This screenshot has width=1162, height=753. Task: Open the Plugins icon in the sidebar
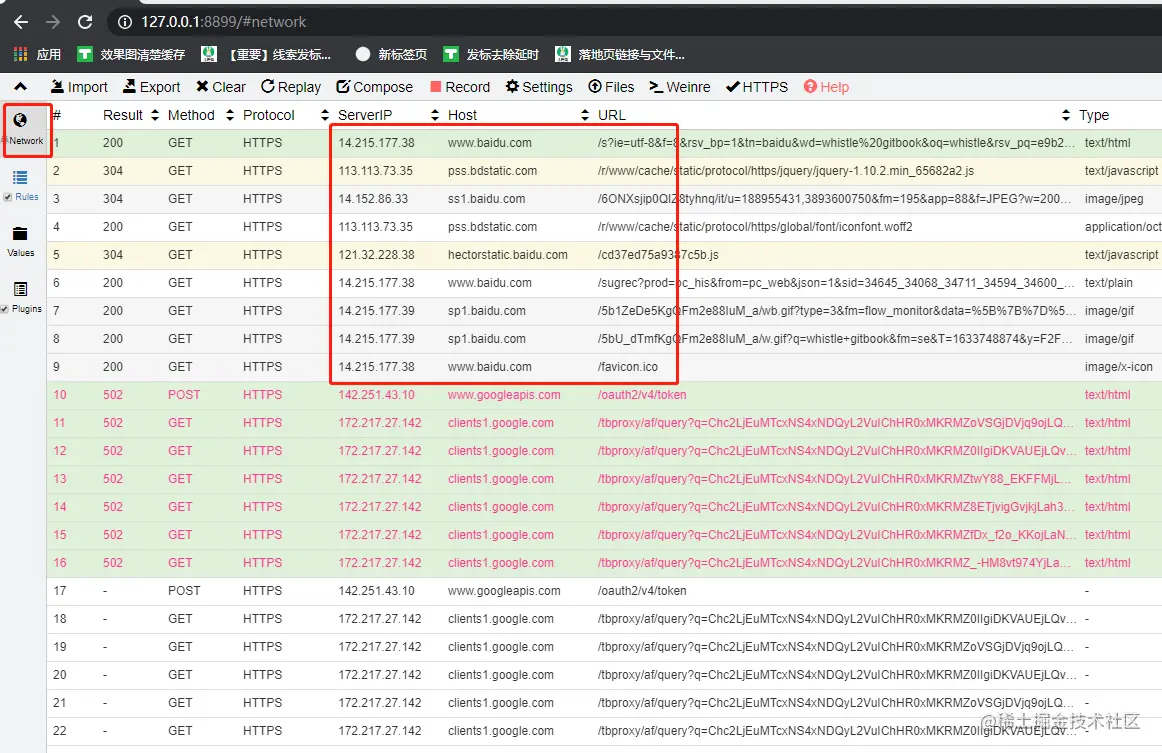pos(20,289)
